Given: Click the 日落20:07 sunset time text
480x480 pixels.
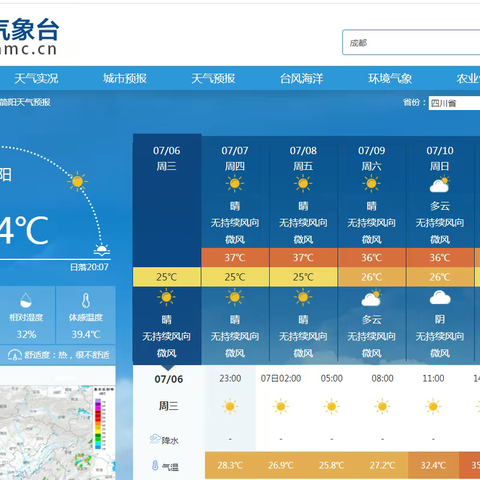Looking at the screenshot, I should click(x=89, y=267).
